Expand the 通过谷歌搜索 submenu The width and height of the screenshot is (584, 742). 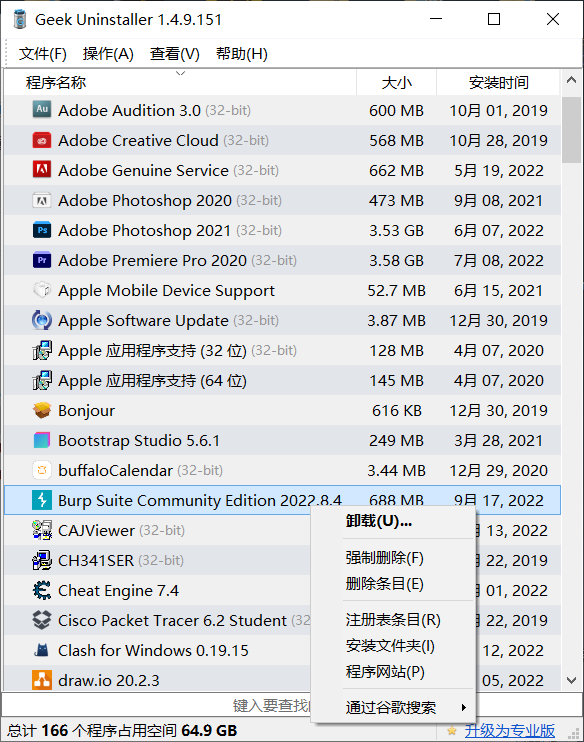point(393,707)
